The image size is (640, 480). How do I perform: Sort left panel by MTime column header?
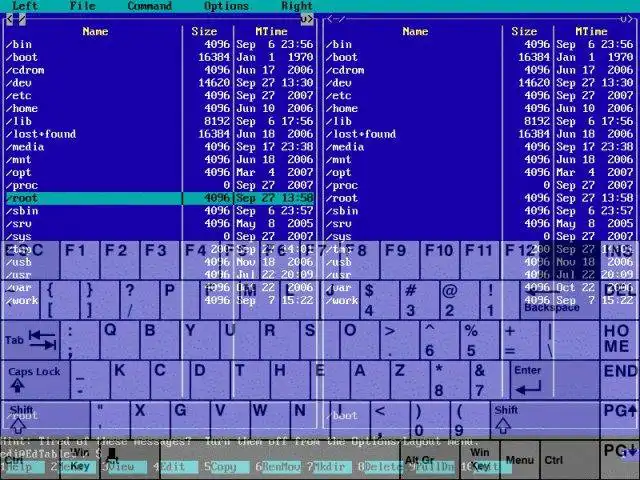271,31
